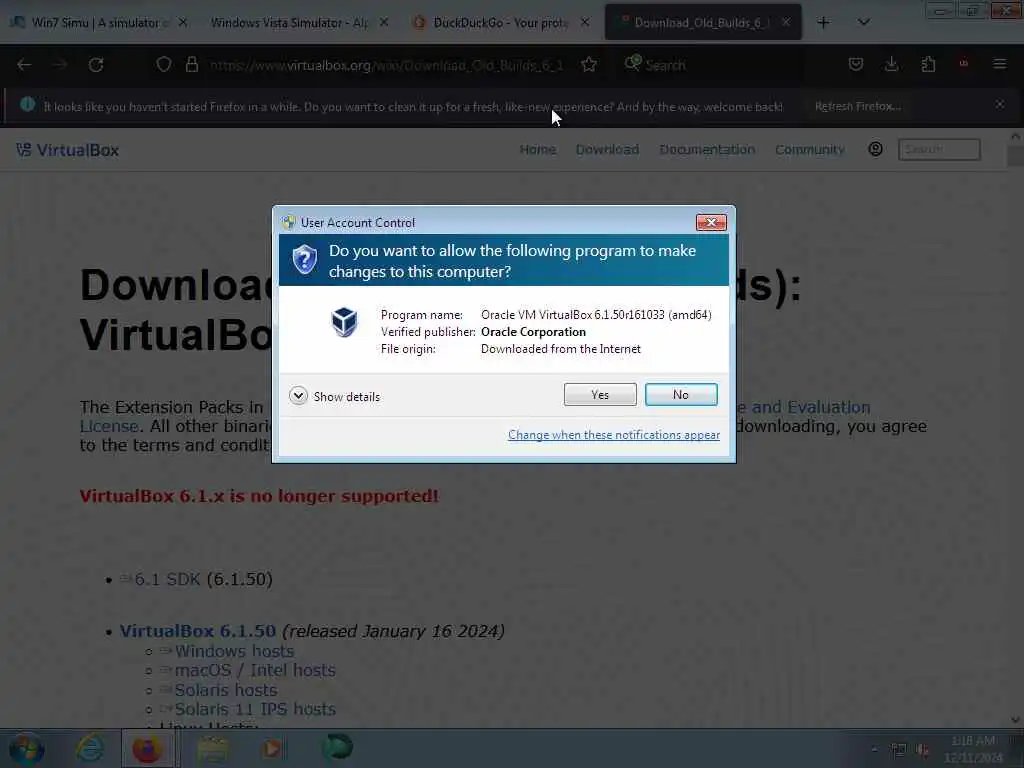Open the Windows hosts download link
The width and height of the screenshot is (1024, 768).
[x=234, y=651]
